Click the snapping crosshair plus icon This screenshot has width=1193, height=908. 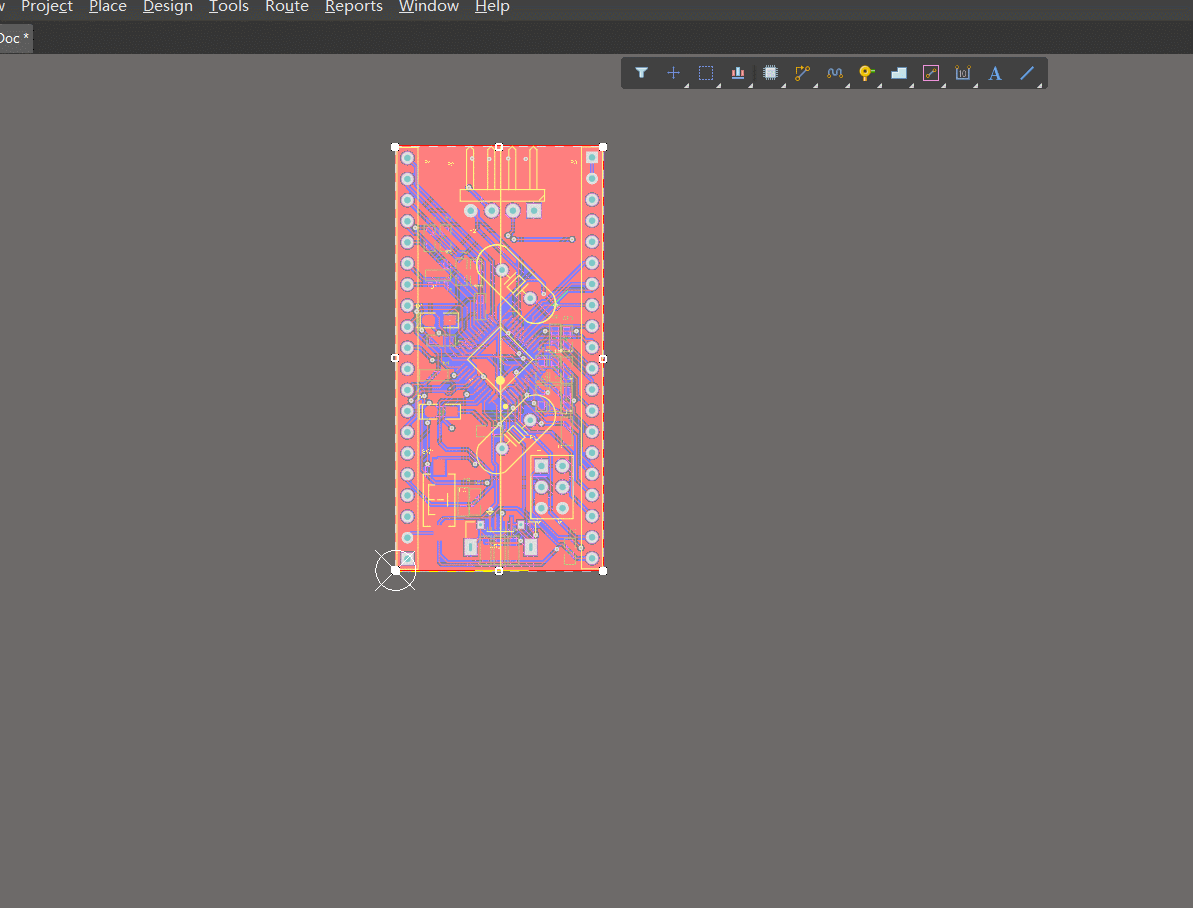point(674,73)
